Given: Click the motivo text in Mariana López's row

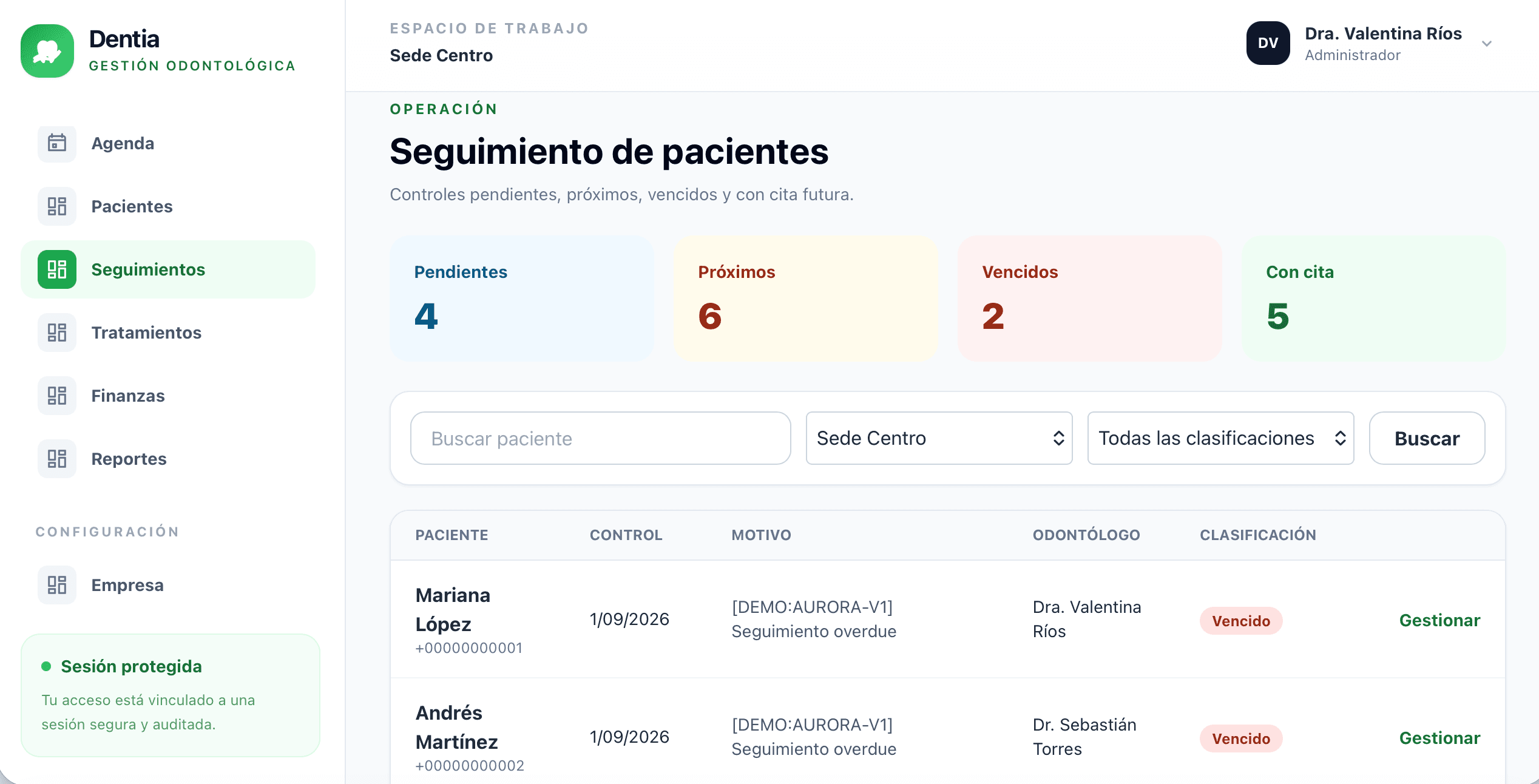Looking at the screenshot, I should click(x=814, y=619).
